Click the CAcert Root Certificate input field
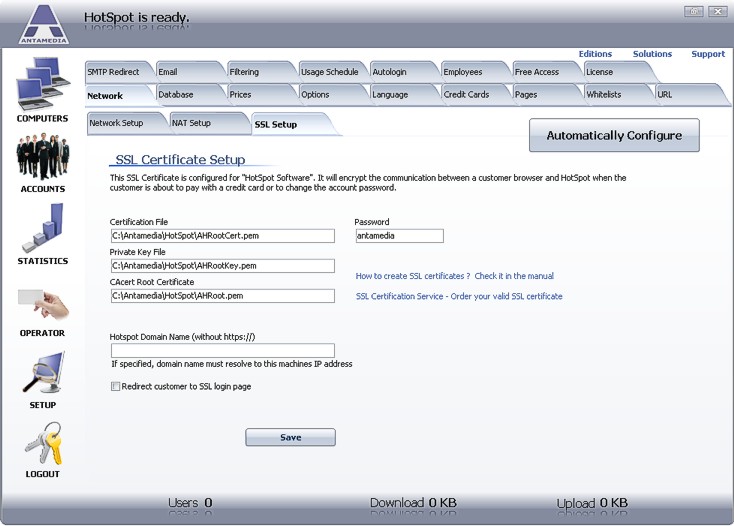The image size is (734, 526). pyautogui.click(x=223, y=295)
